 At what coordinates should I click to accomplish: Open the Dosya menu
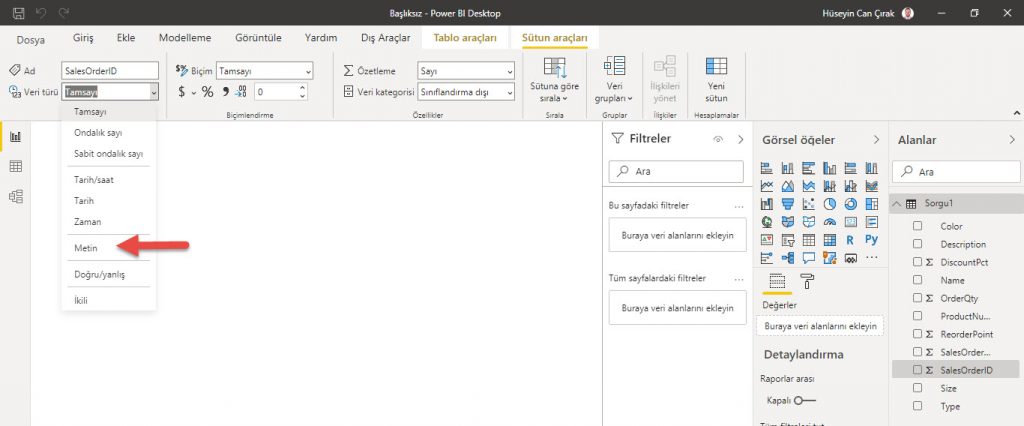(x=31, y=40)
